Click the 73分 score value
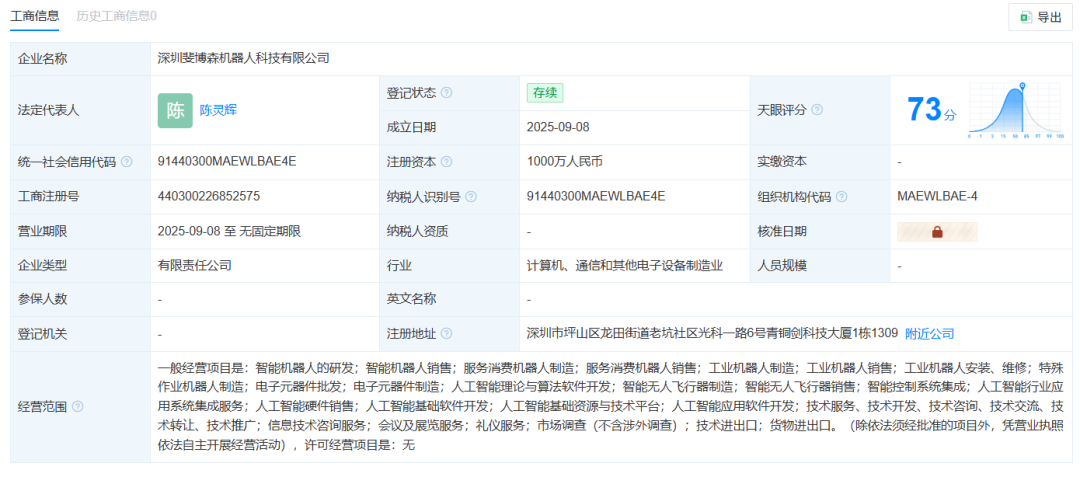The width and height of the screenshot is (1080, 477). [931, 110]
